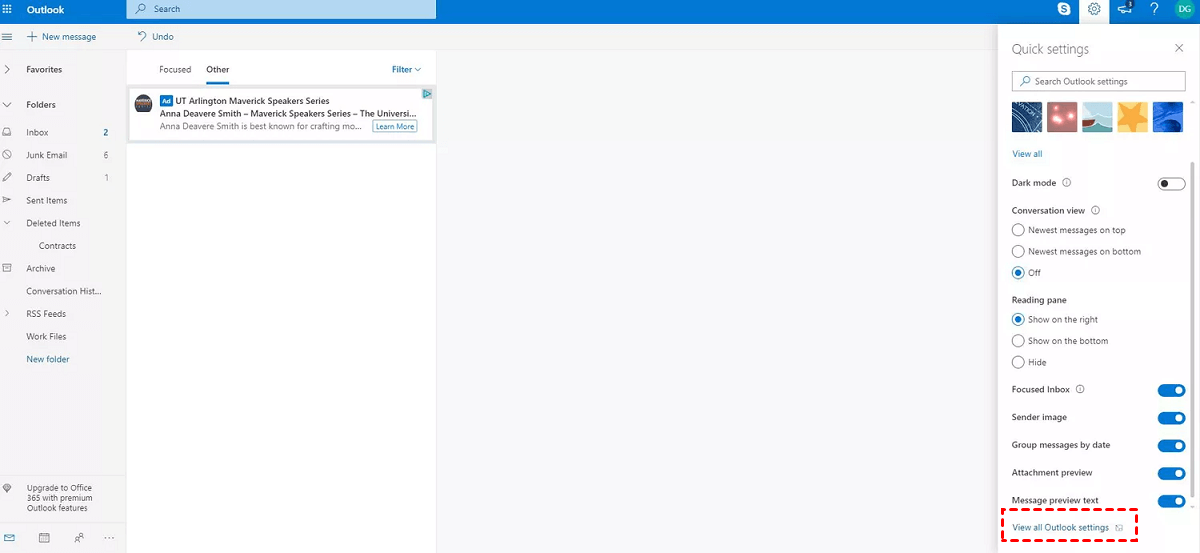This screenshot has height=553, width=1200.
Task: Open the What's new megaphone icon
Action: [x=1126, y=9]
